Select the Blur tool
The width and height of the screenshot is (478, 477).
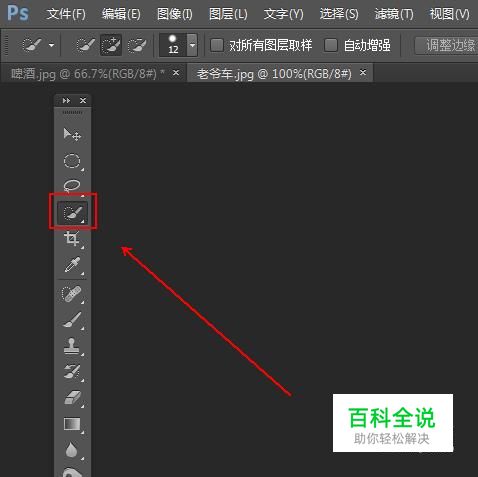click(72, 450)
